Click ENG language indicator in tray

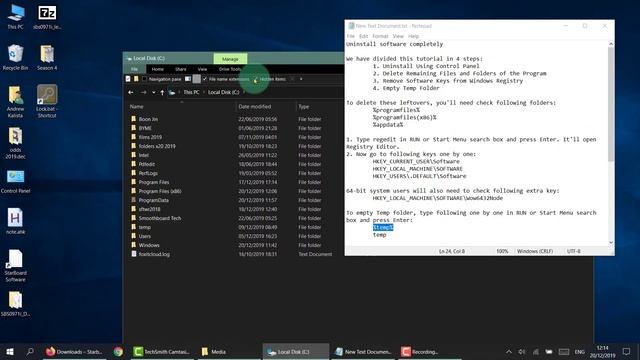tap(579, 351)
